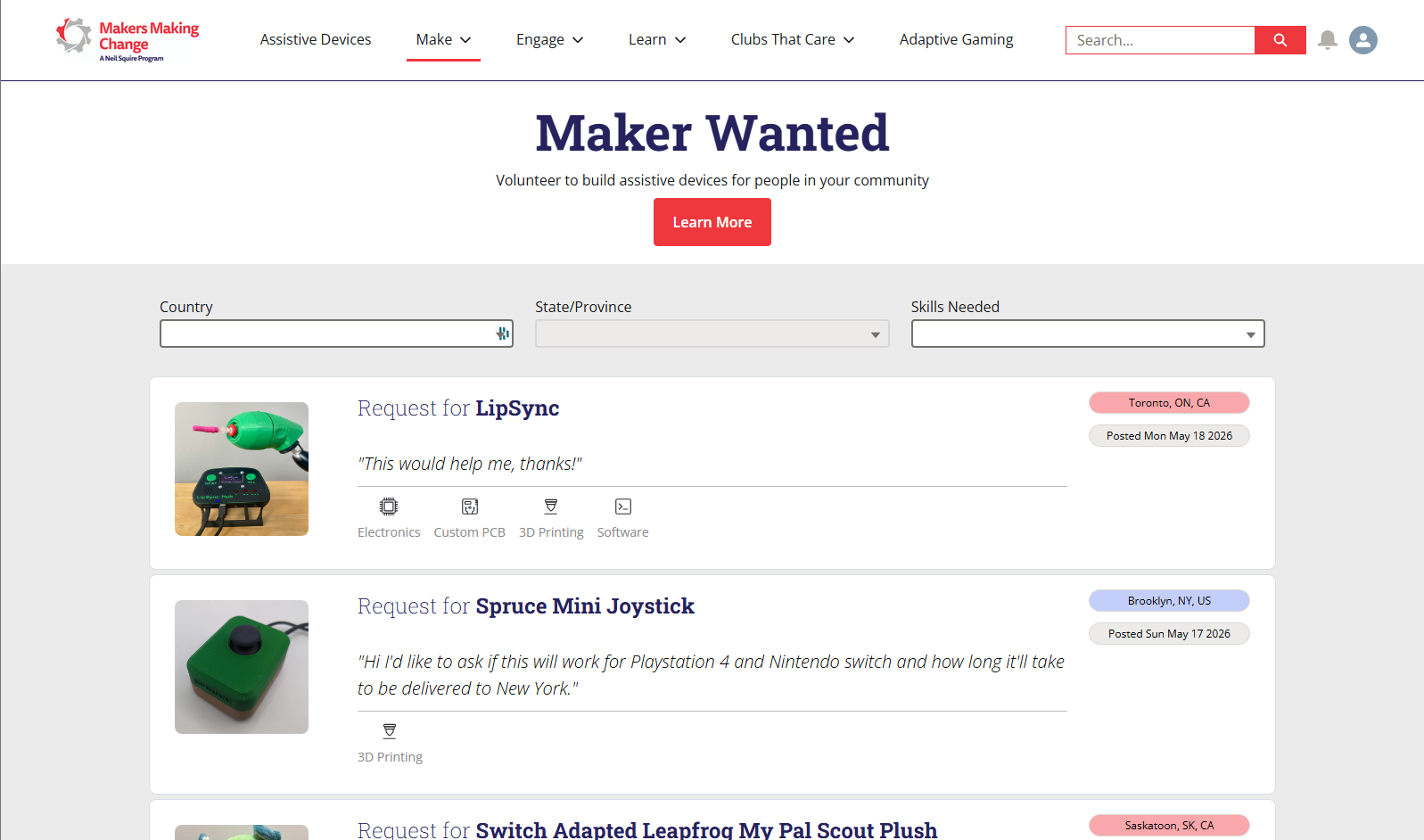1424x840 pixels.
Task: Click the "This would help me, thanks!" quote
Action: (x=470, y=464)
